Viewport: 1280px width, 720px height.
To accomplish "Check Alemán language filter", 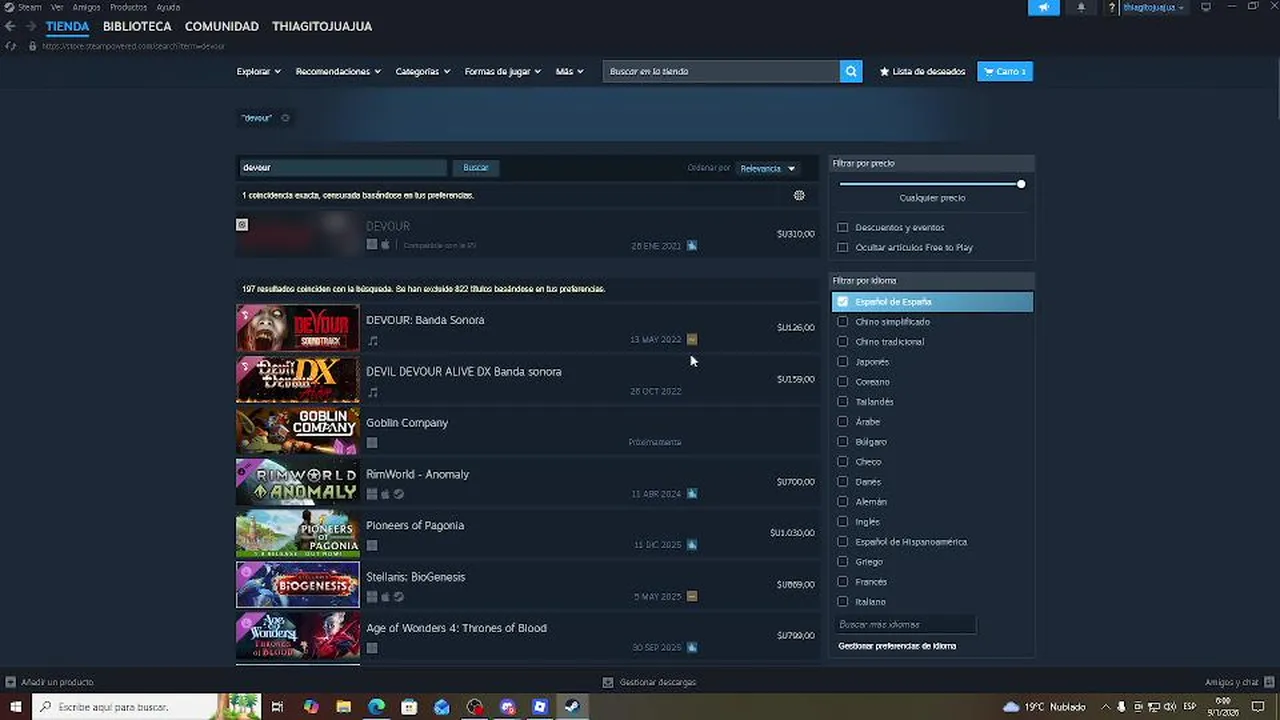I will [x=843, y=501].
